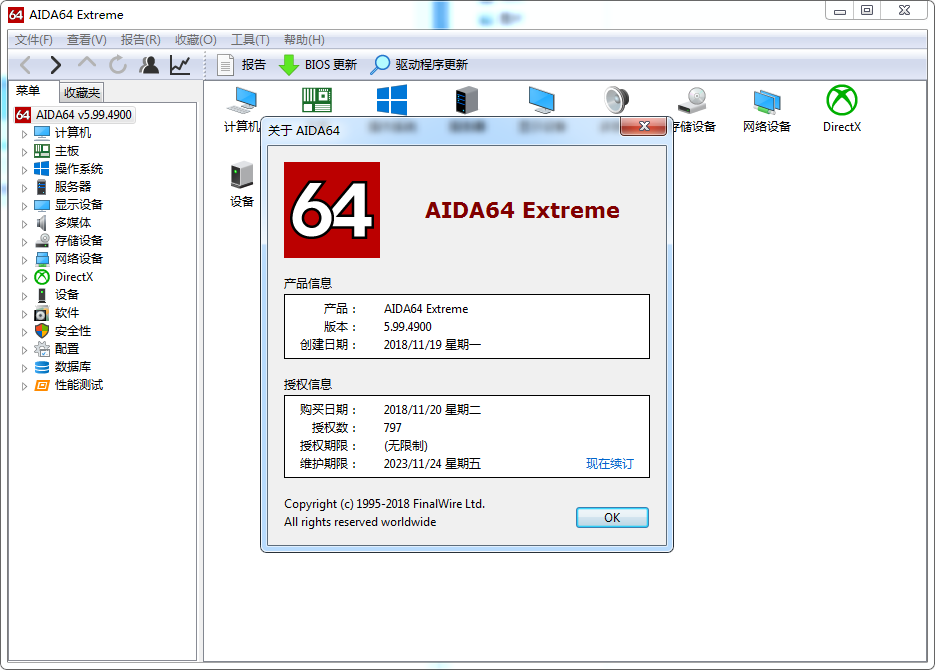Expand the 存储设备 tree node

click(24, 241)
